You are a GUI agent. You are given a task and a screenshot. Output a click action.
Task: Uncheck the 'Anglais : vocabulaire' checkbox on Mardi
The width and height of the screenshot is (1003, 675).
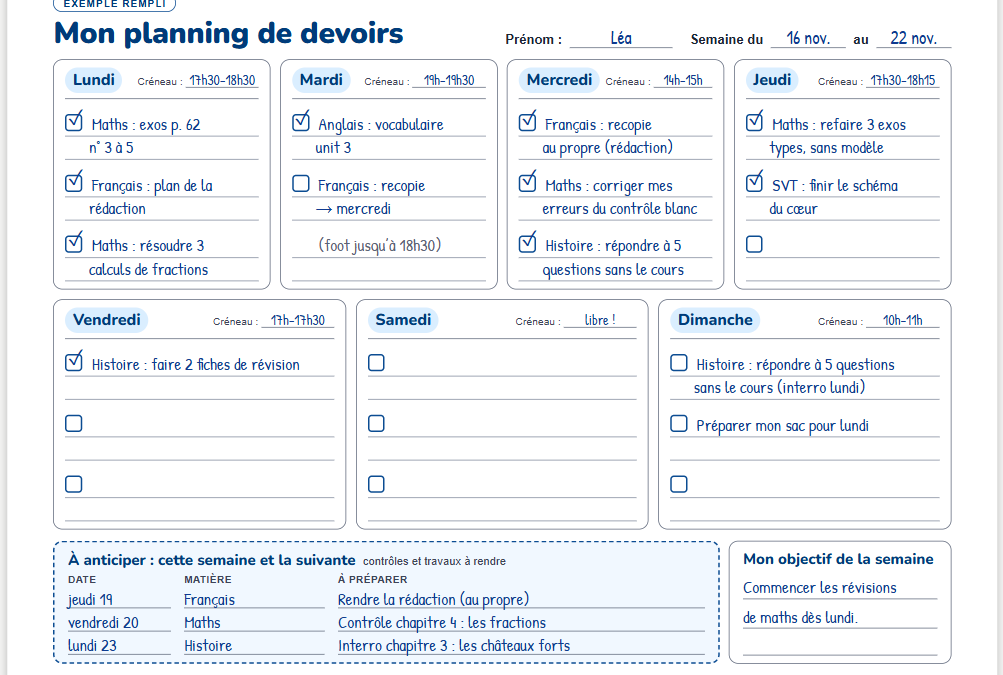coord(301,122)
